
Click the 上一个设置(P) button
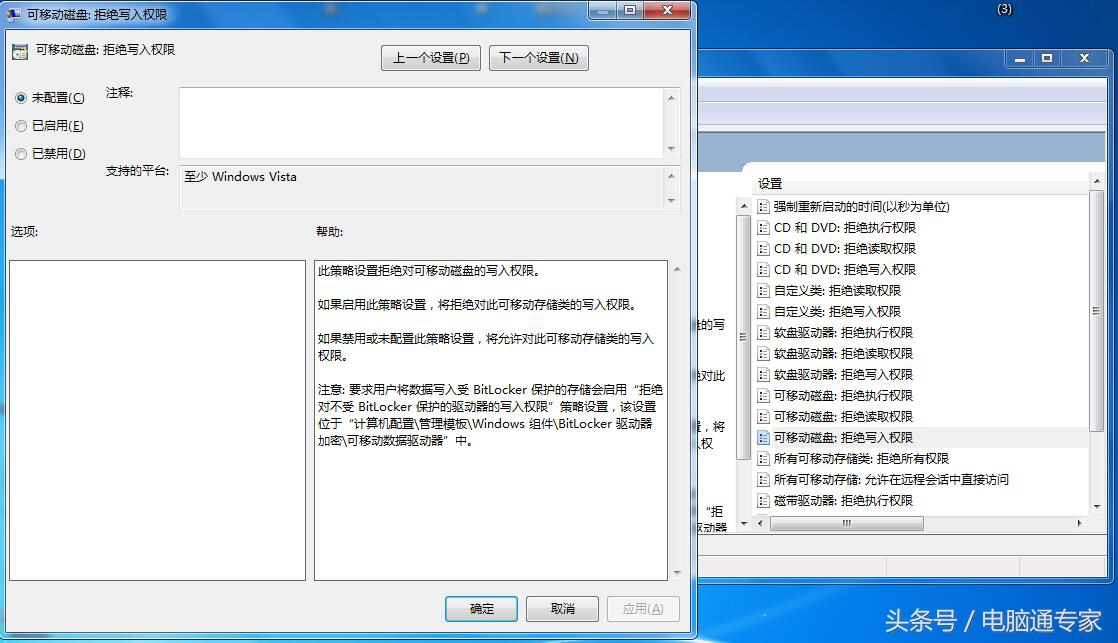[431, 58]
